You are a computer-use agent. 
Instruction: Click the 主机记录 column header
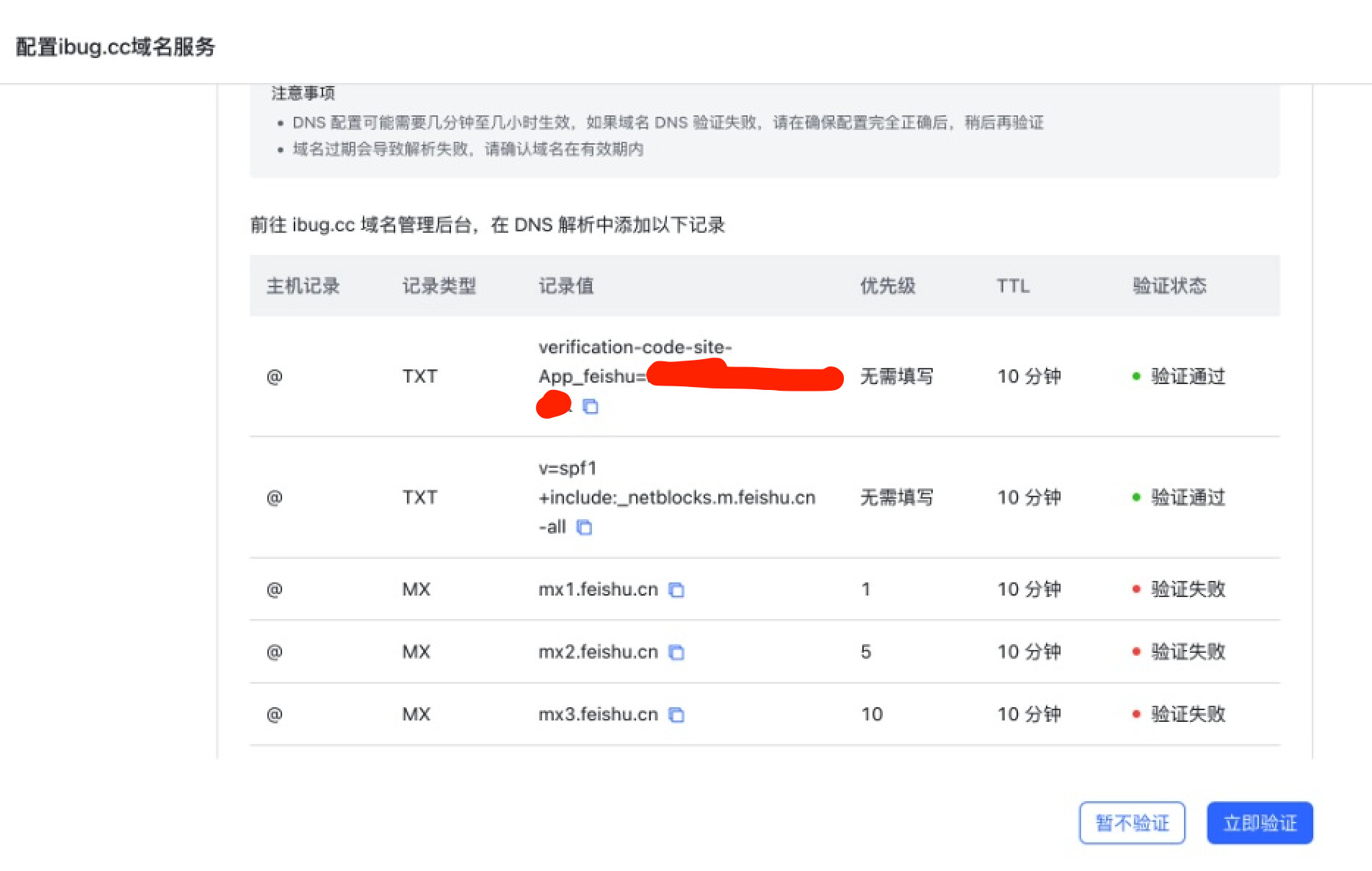(x=303, y=286)
